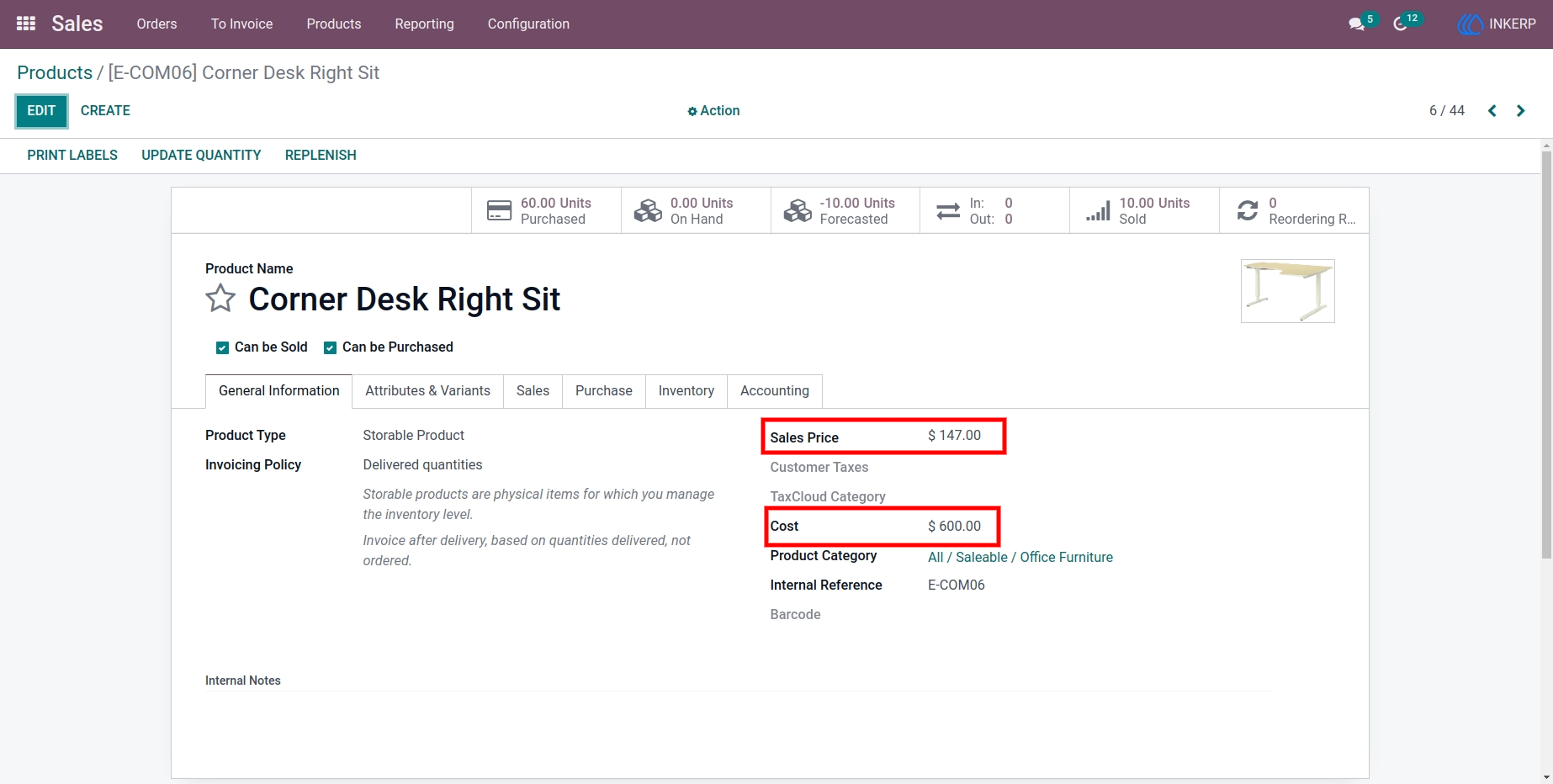Open the Office Furniture category link

coord(1066,557)
